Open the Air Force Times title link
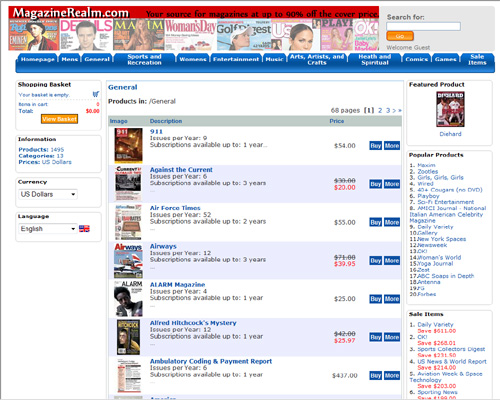Viewport: 500px width, 400px height. coord(175,208)
